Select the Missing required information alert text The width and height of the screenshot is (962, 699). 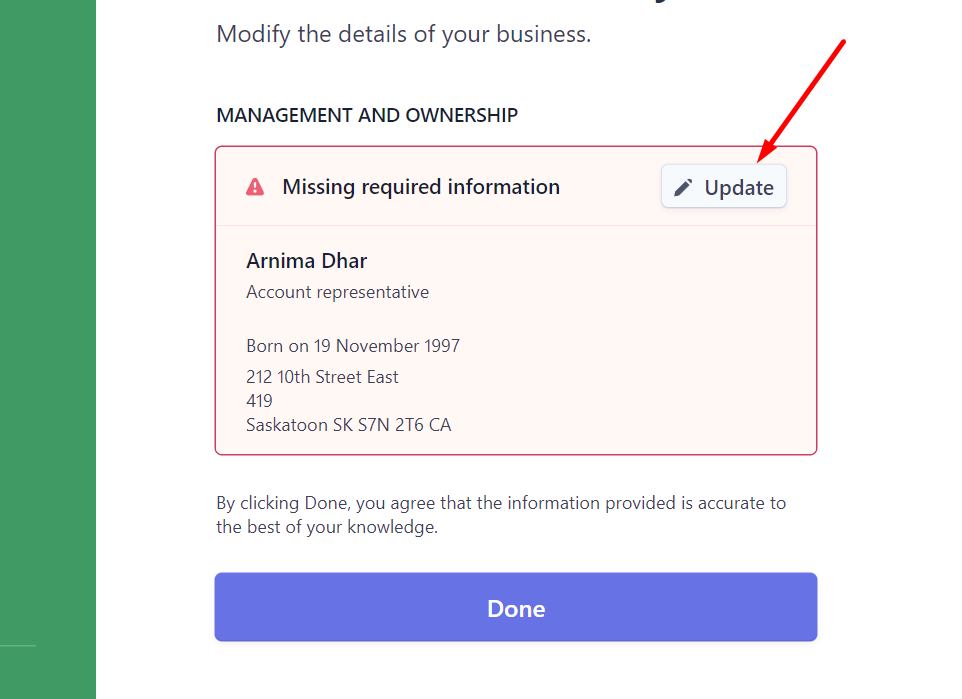(x=421, y=187)
